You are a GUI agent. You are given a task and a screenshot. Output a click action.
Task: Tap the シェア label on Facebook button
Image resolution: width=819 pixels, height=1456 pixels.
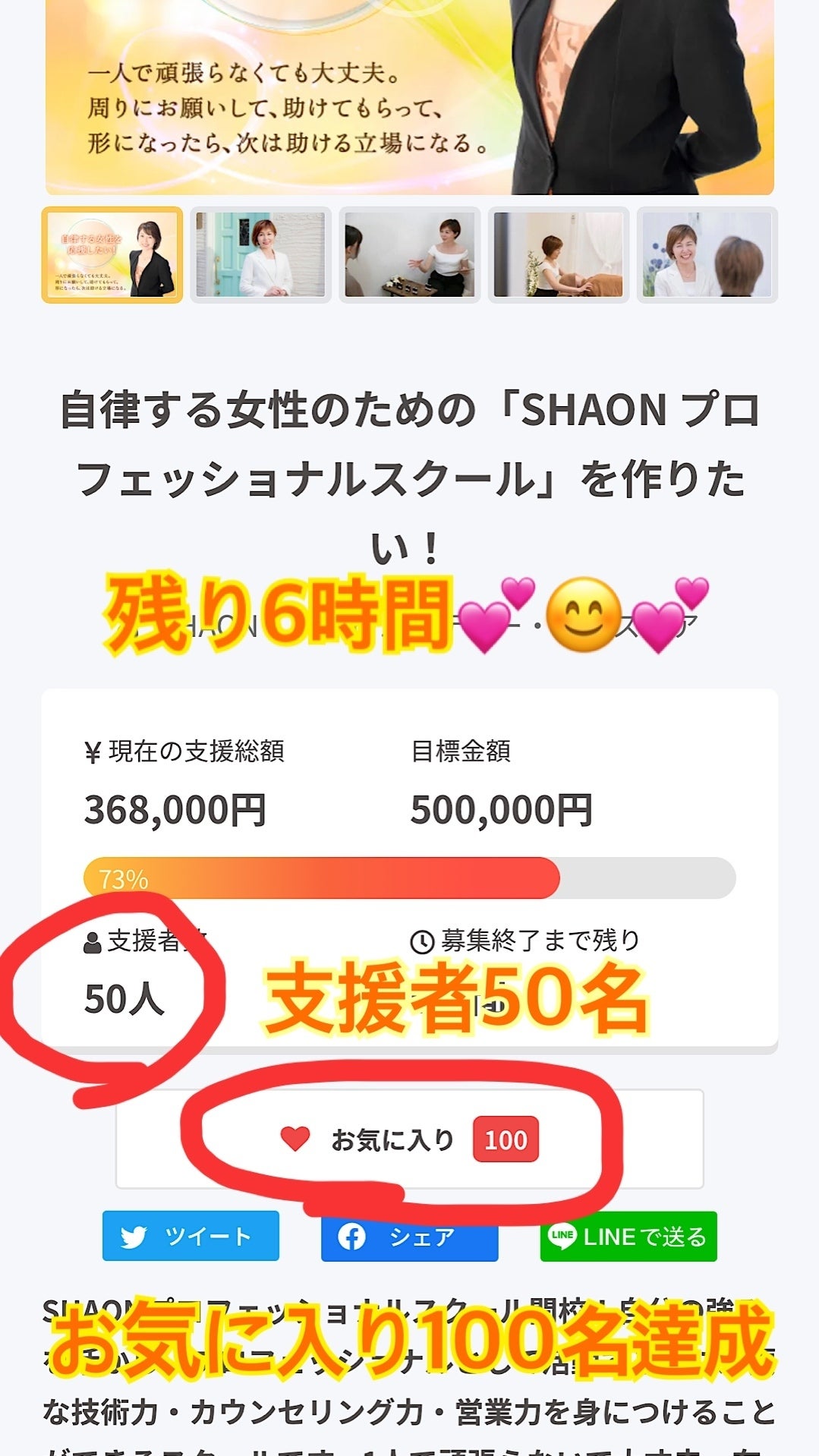(422, 1237)
